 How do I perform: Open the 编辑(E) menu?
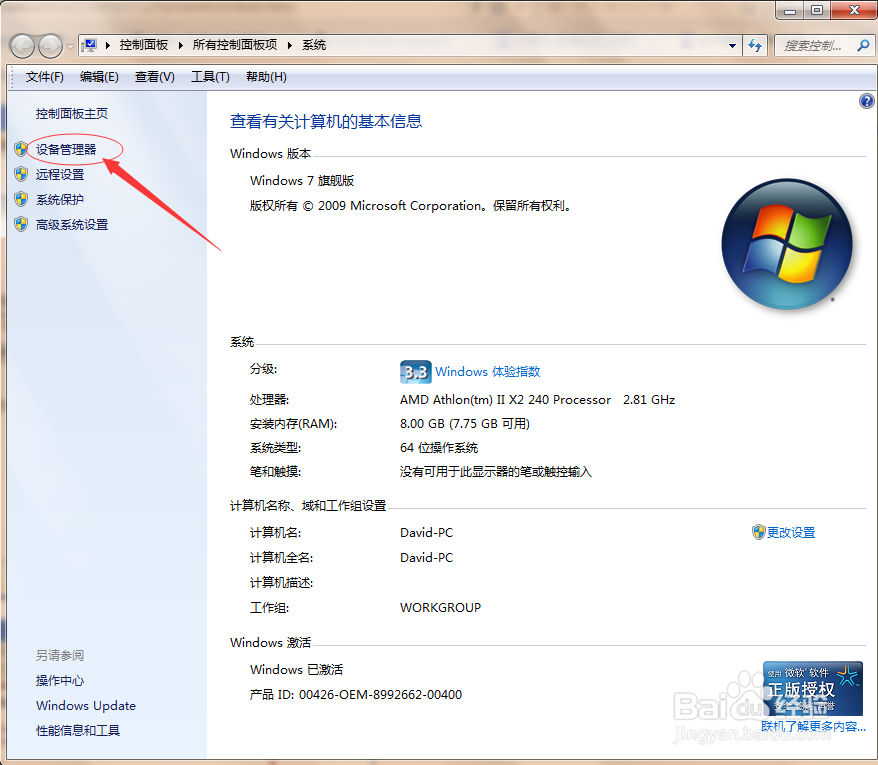[x=99, y=77]
